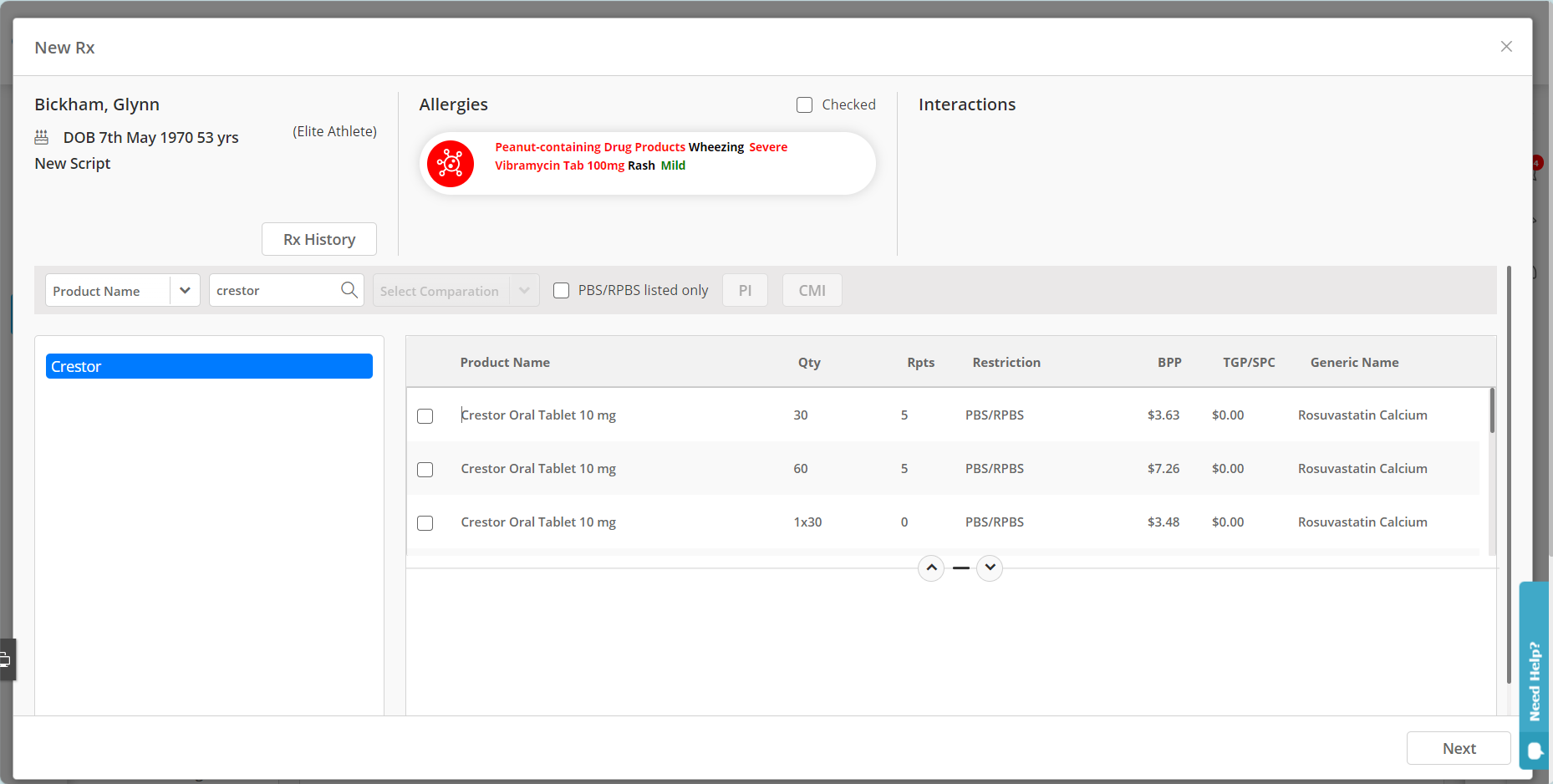The width and height of the screenshot is (1553, 784).
Task: Enable PBS/RPBS listed only checkbox
Action: [562, 290]
